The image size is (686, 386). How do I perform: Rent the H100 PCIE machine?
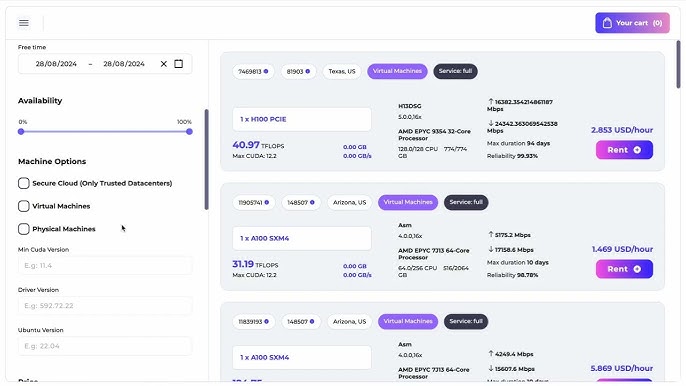click(624, 150)
